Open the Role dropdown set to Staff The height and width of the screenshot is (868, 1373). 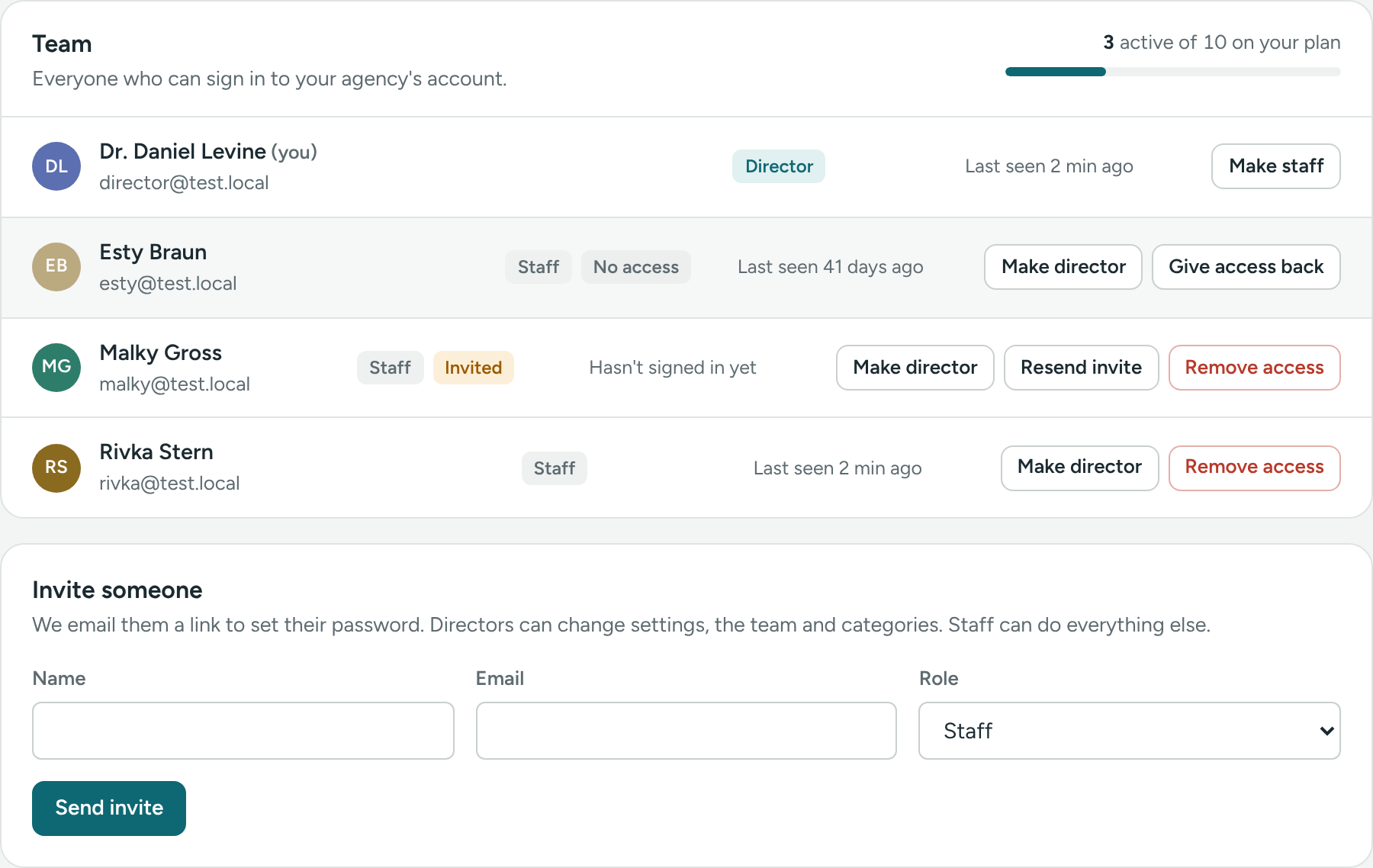(1129, 731)
